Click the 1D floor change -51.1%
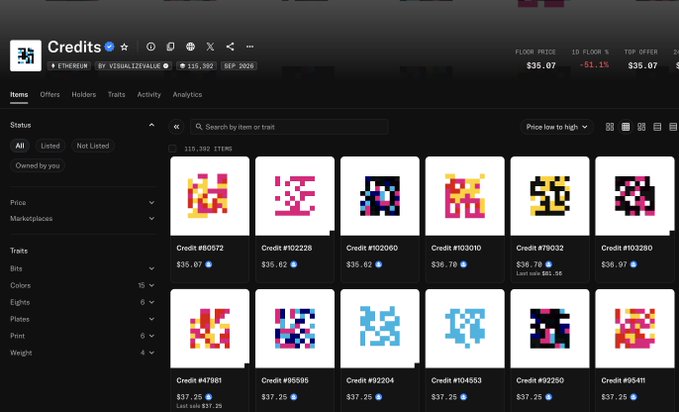This screenshot has width=679, height=412. point(594,65)
